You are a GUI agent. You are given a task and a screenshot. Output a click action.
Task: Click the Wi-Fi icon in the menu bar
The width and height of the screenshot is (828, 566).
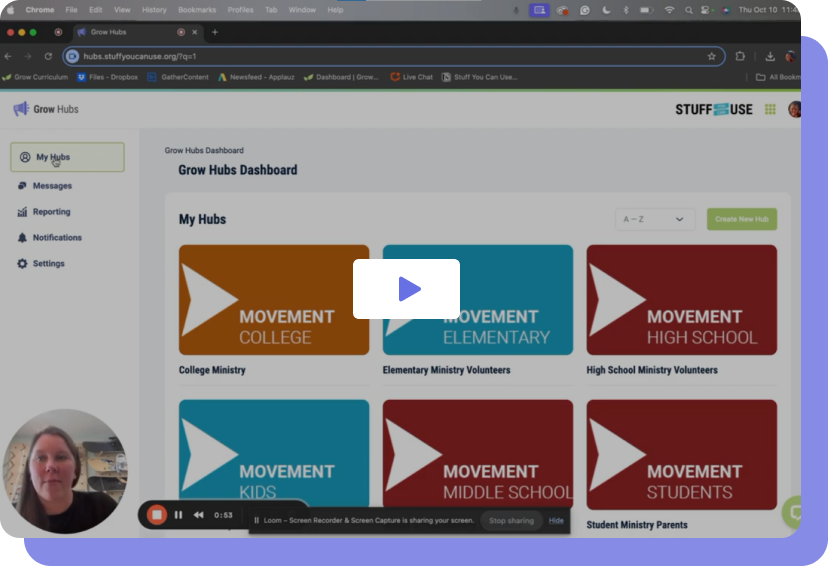coord(669,10)
